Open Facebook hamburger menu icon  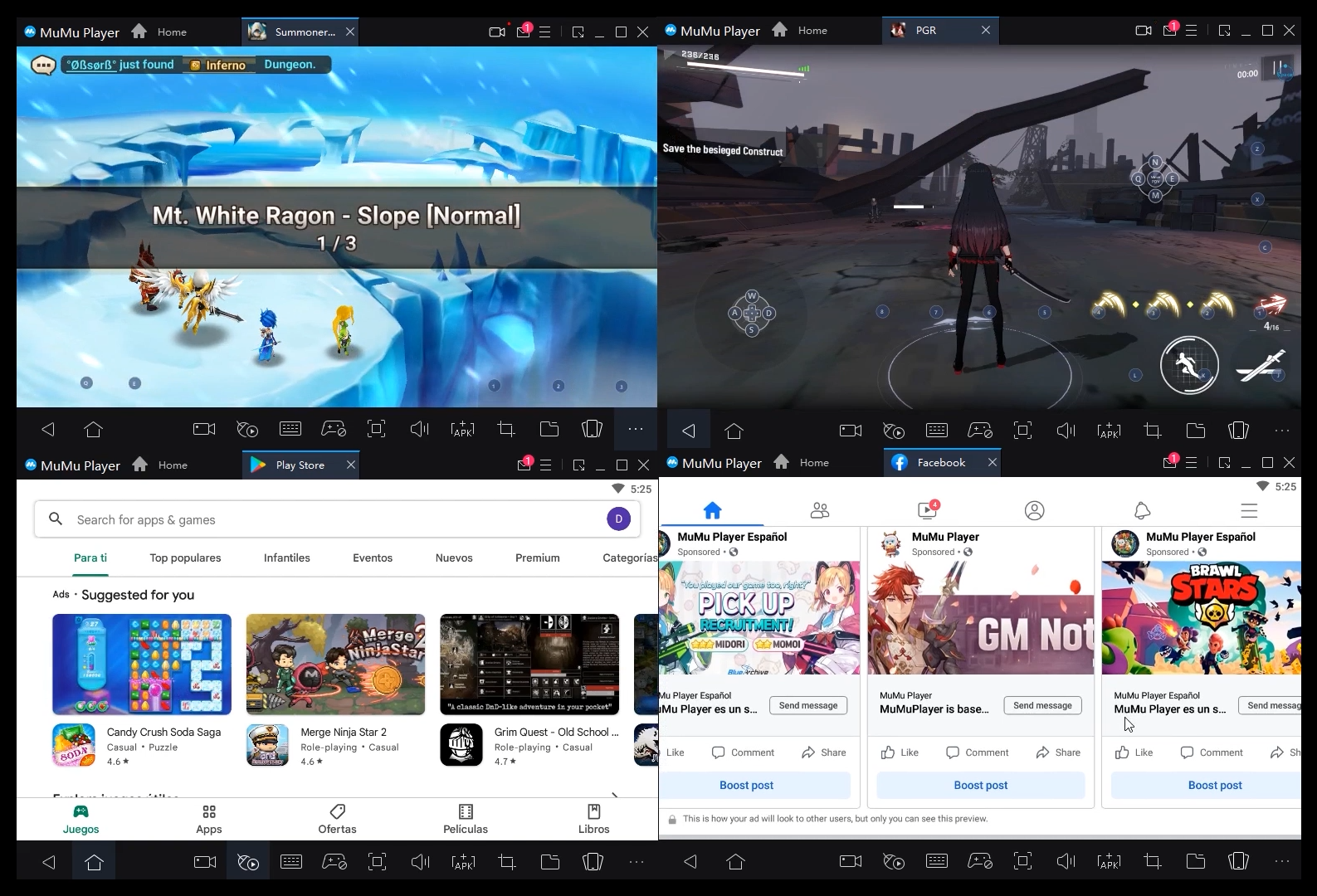(x=1249, y=510)
